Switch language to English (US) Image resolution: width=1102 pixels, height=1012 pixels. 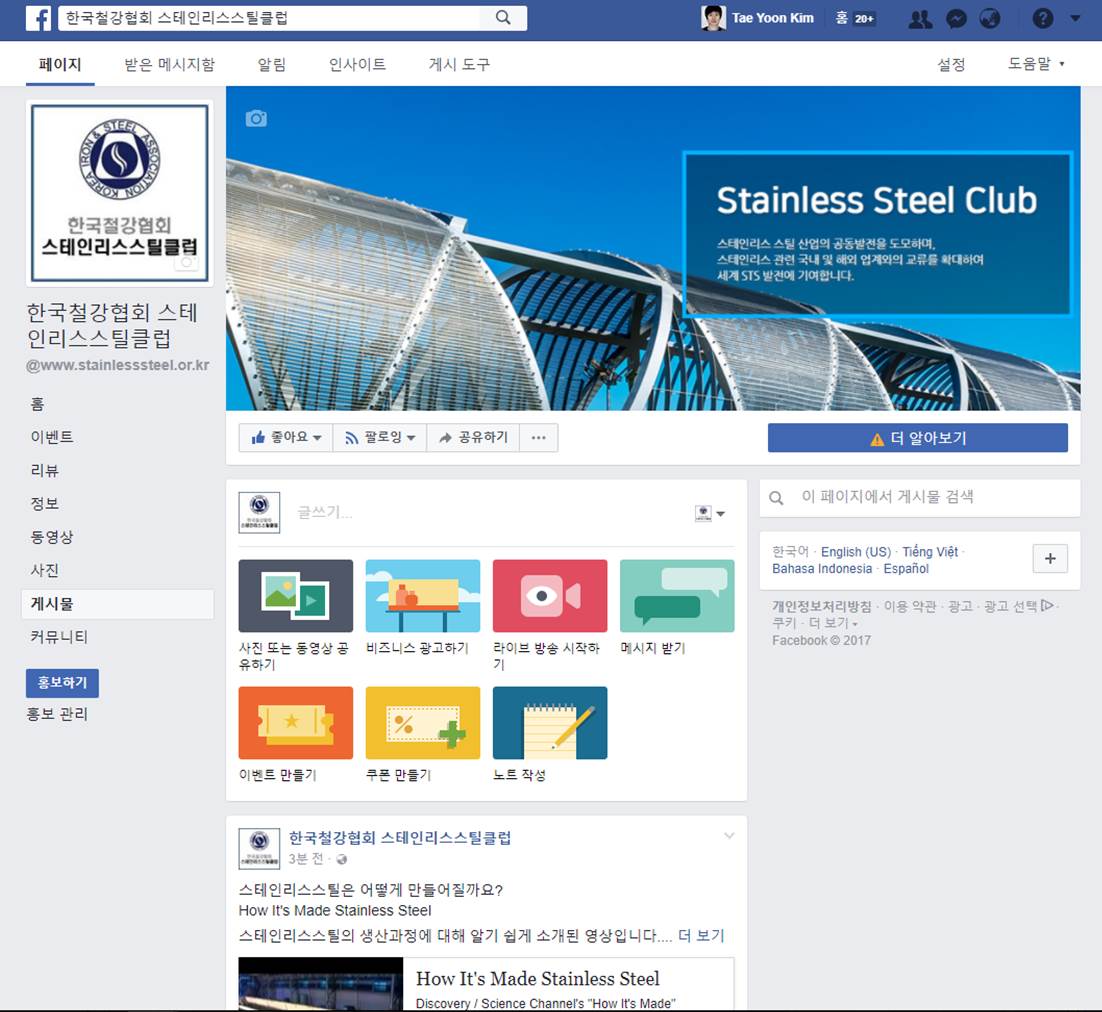pos(856,551)
